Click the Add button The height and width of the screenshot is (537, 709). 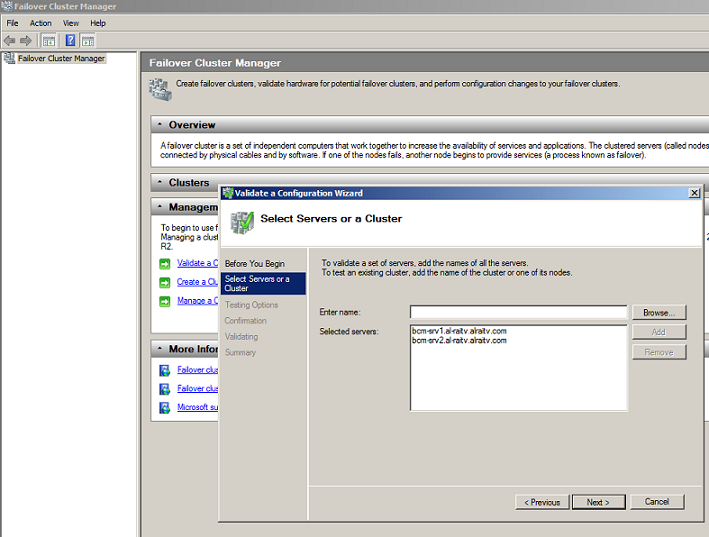659,332
